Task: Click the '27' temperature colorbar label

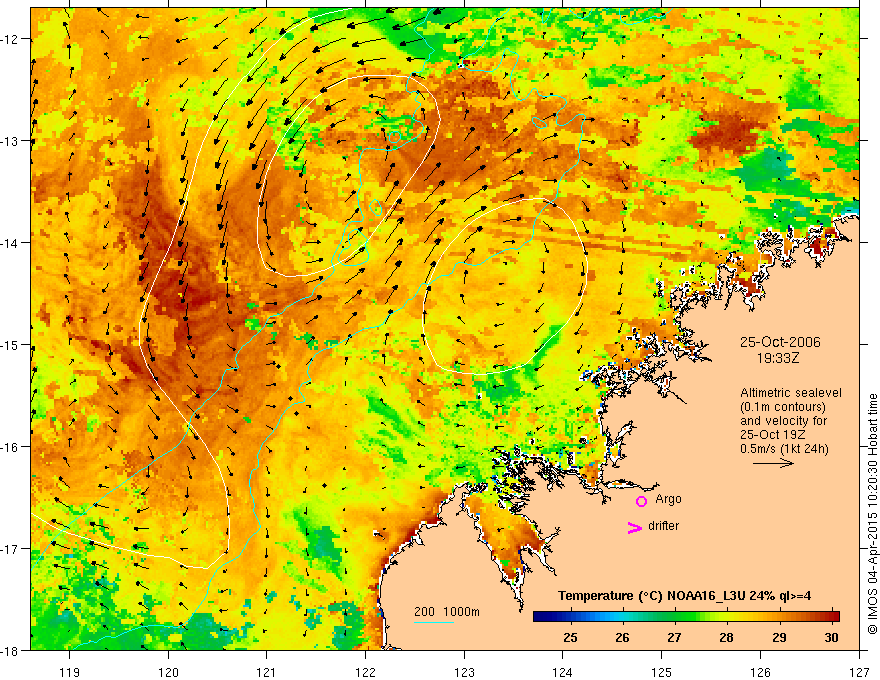Action: 675,637
